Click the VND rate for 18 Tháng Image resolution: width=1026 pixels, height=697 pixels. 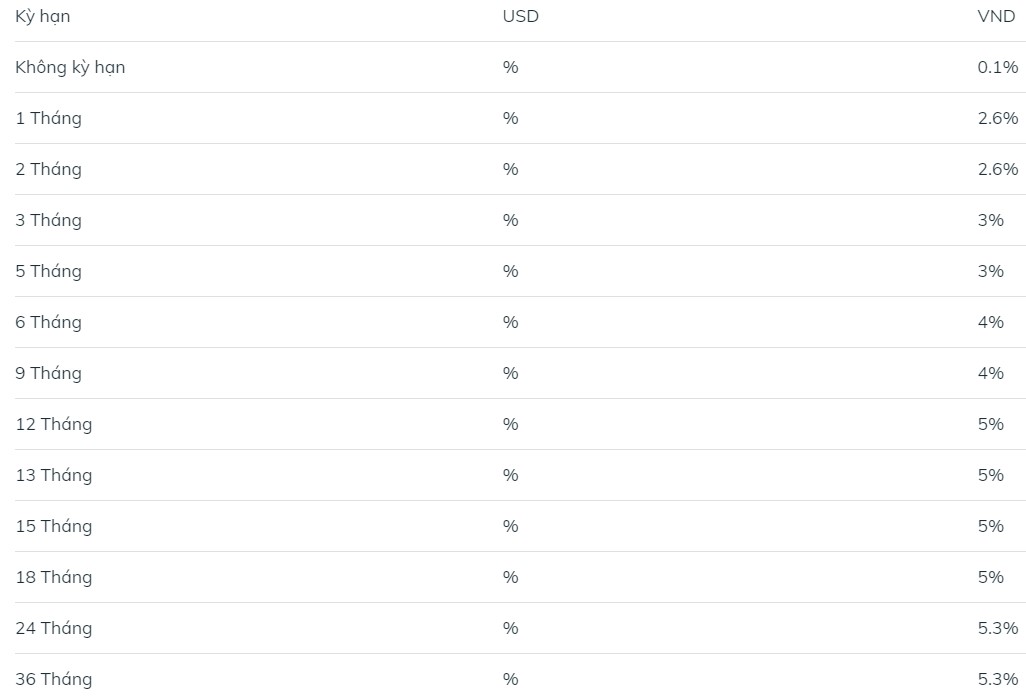[991, 578]
